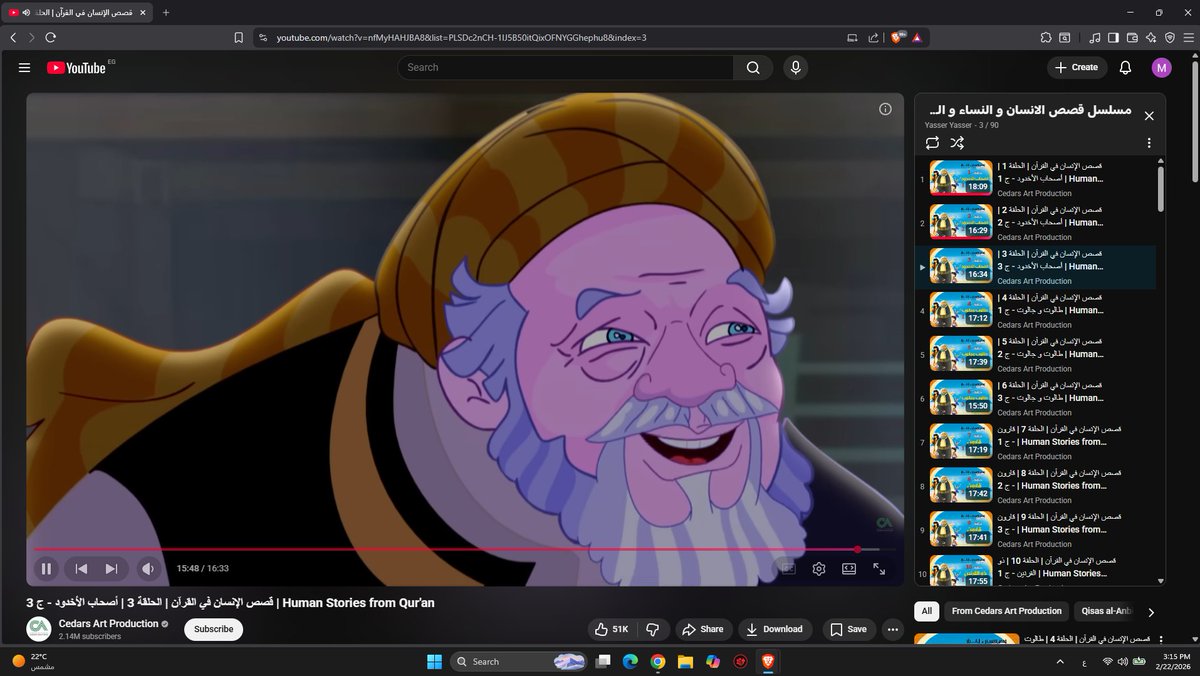Screen dimensions: 1200x676
Task: Click browser back arrow
Action: point(13,37)
